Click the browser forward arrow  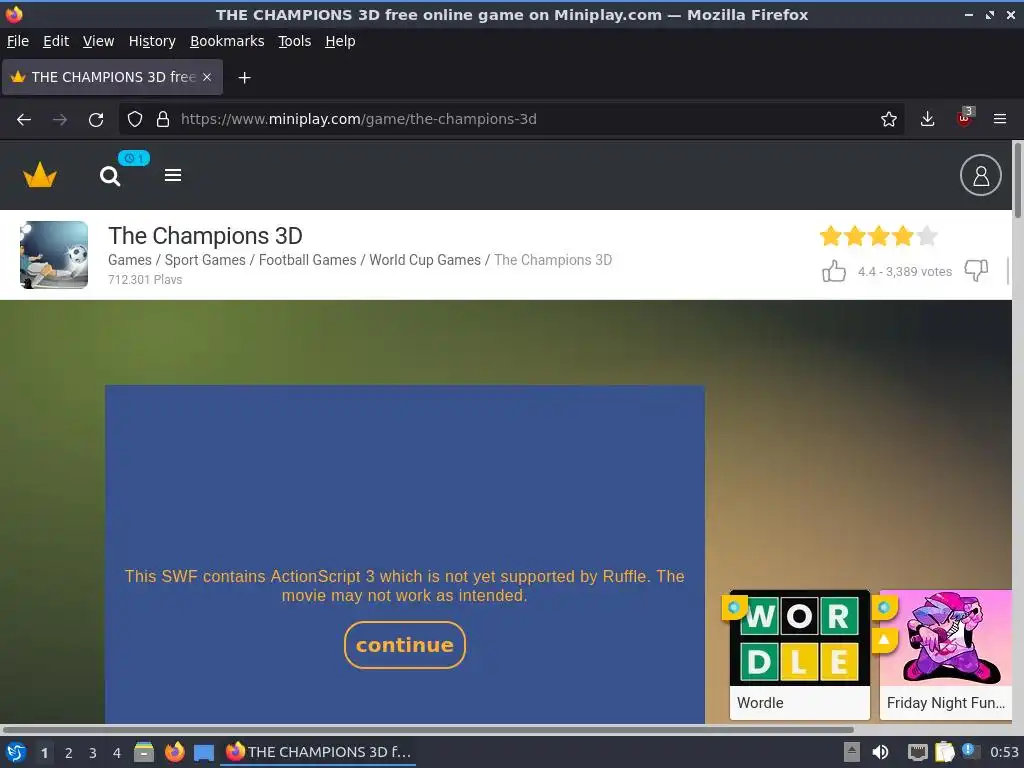tap(59, 120)
